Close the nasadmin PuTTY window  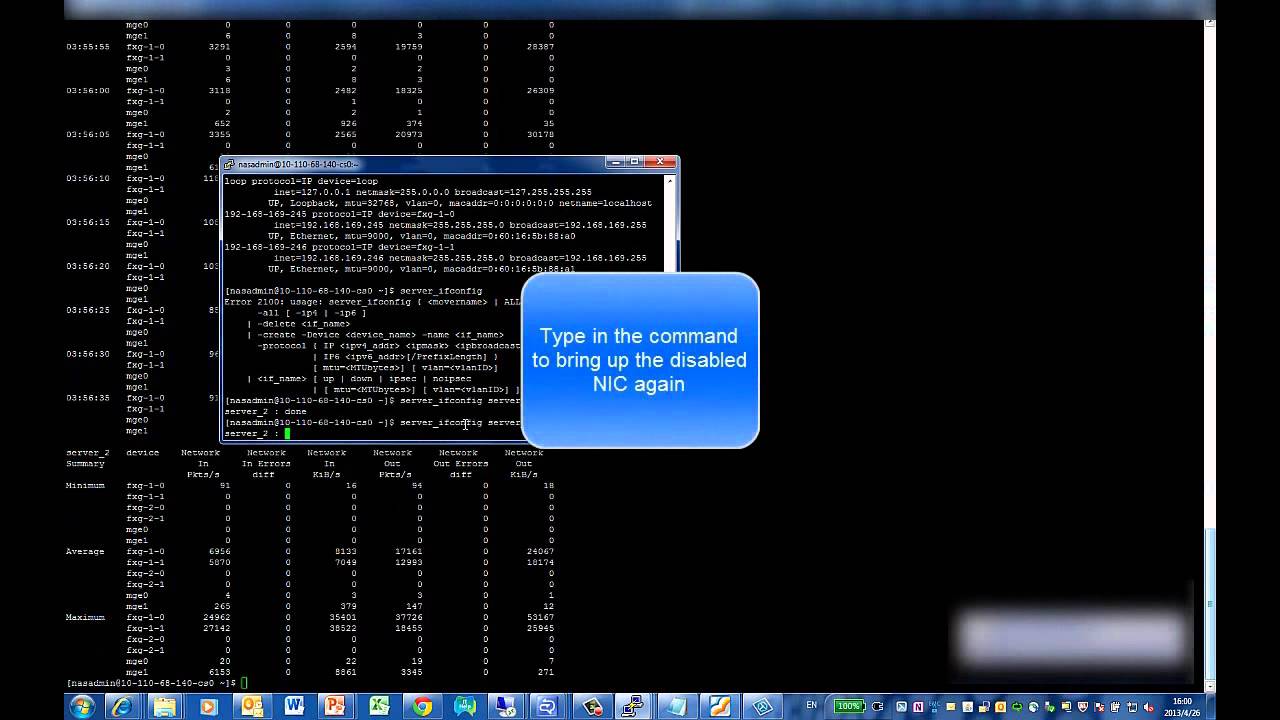pos(660,162)
